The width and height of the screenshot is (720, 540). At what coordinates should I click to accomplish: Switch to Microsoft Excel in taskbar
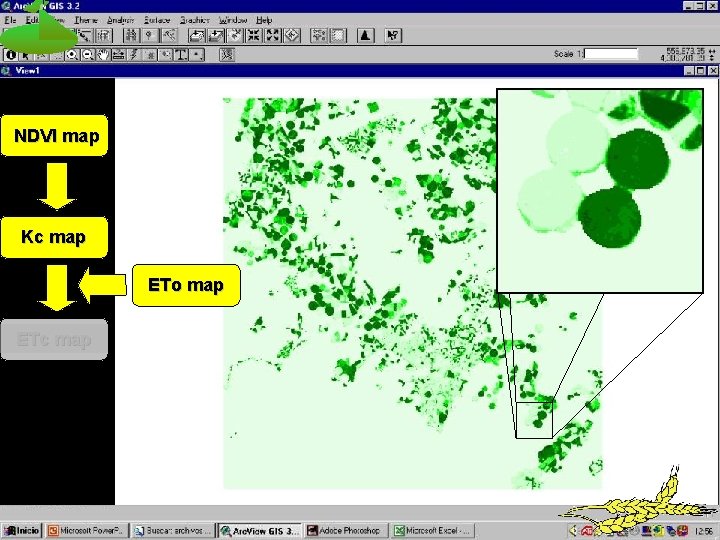433,530
